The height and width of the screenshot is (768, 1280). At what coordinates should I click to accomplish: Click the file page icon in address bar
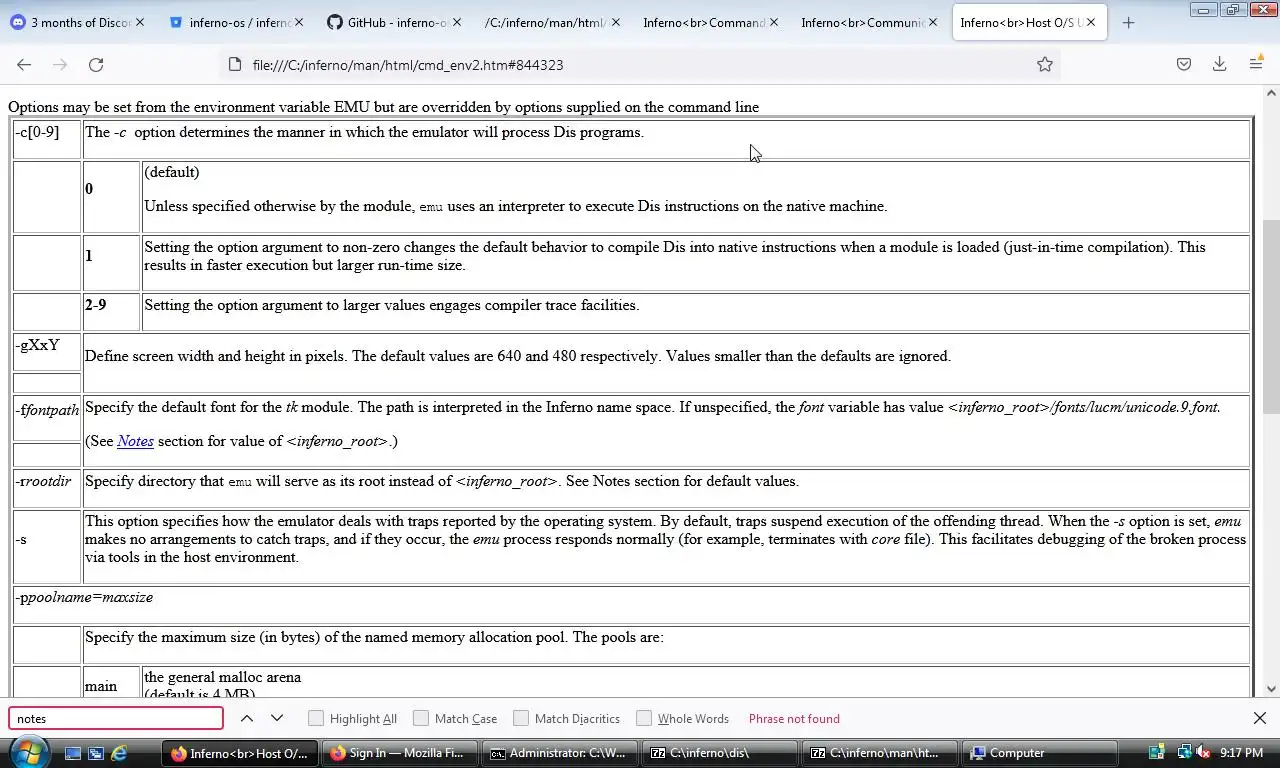235,64
